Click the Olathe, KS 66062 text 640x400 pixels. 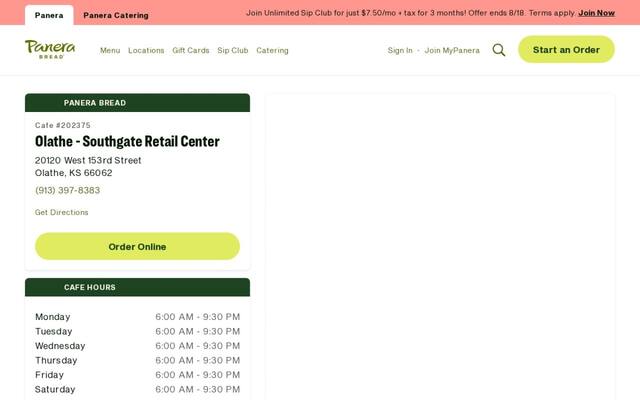73,173
